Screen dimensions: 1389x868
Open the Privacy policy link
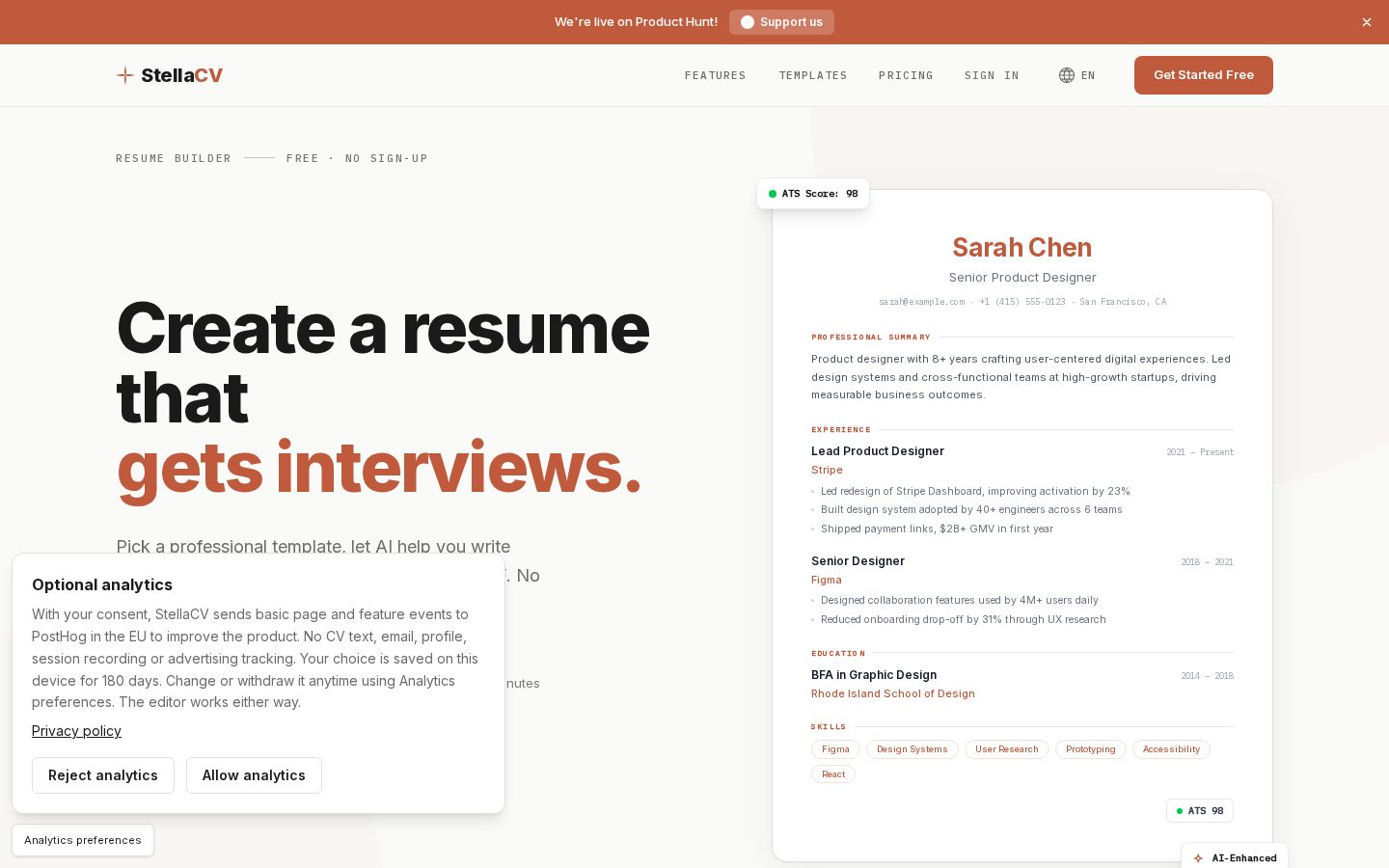click(x=76, y=731)
